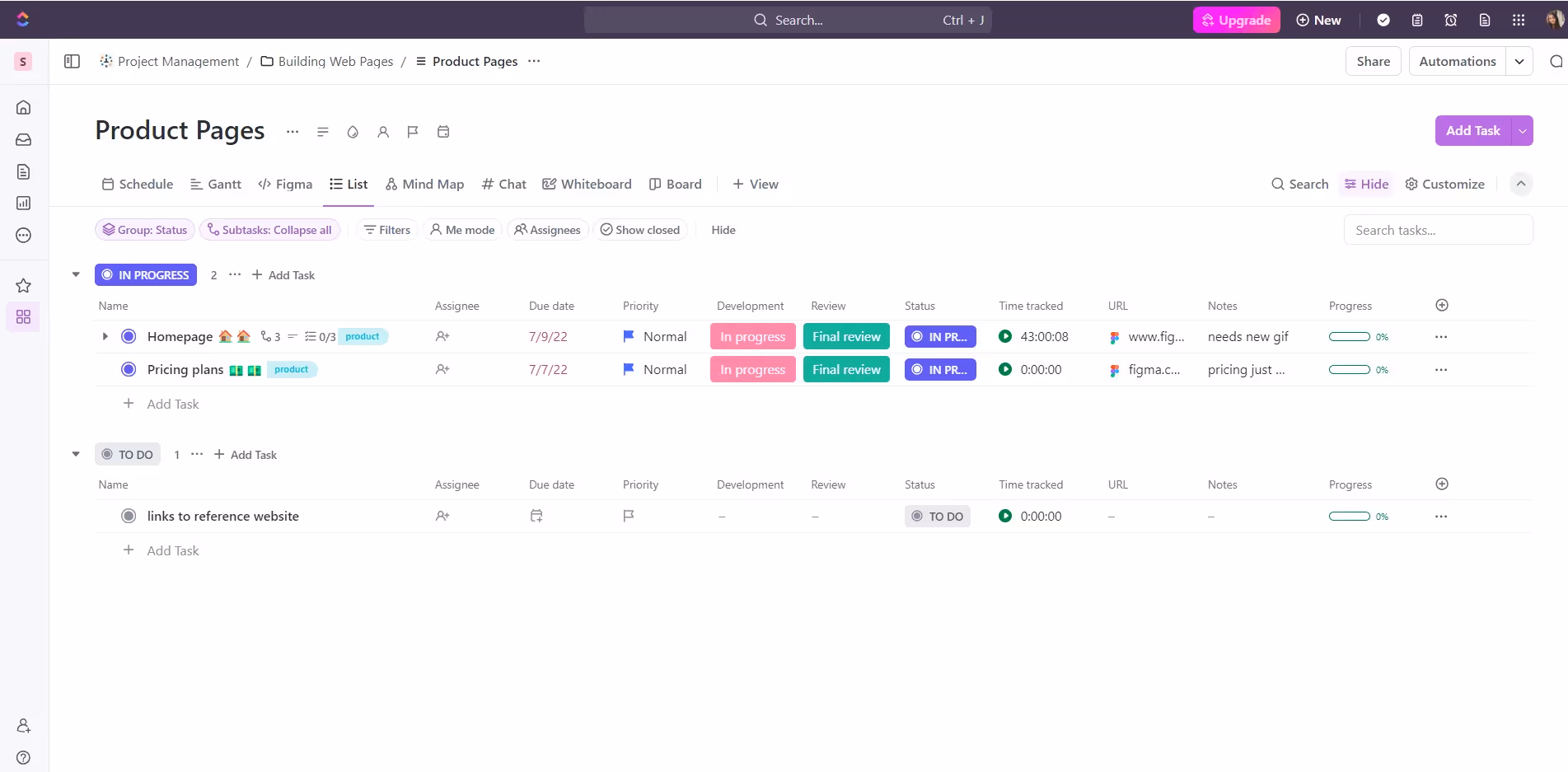Viewport: 1568px width, 772px height.
Task: Collapse the IN PROGRESS group
Action: 75,274
